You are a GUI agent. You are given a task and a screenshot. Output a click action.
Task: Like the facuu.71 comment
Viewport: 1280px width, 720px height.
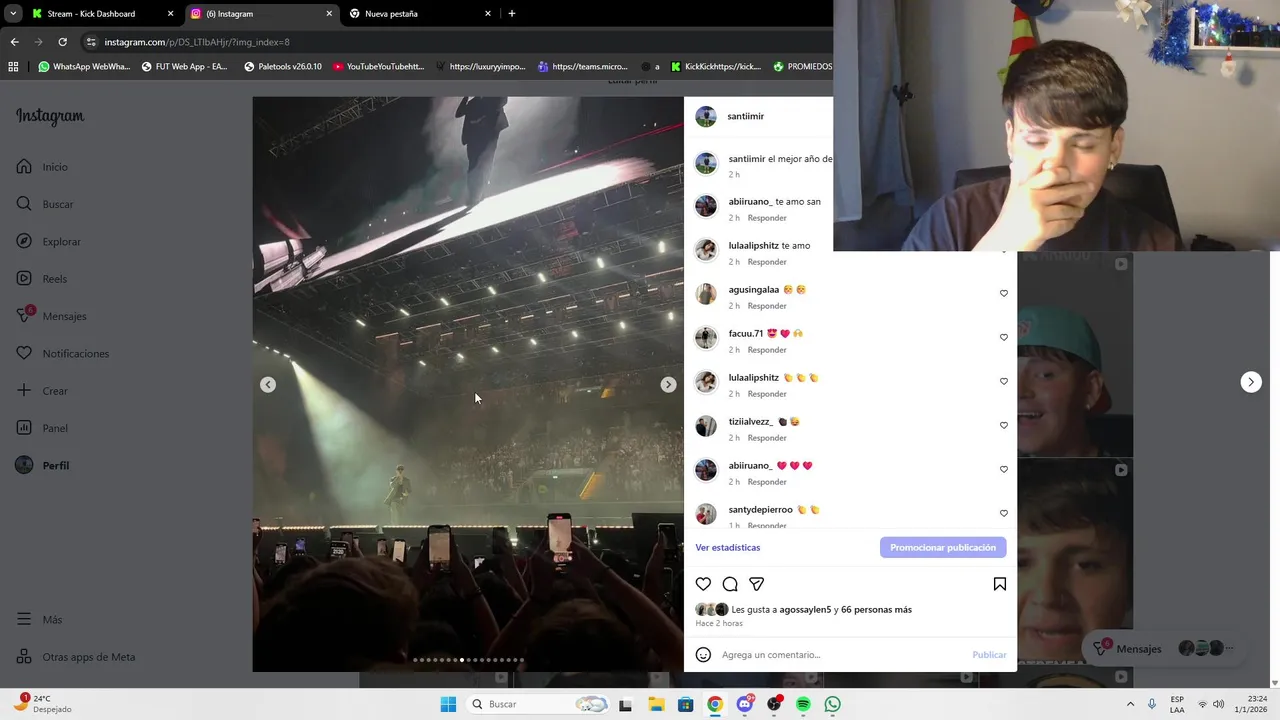pos(1004,337)
